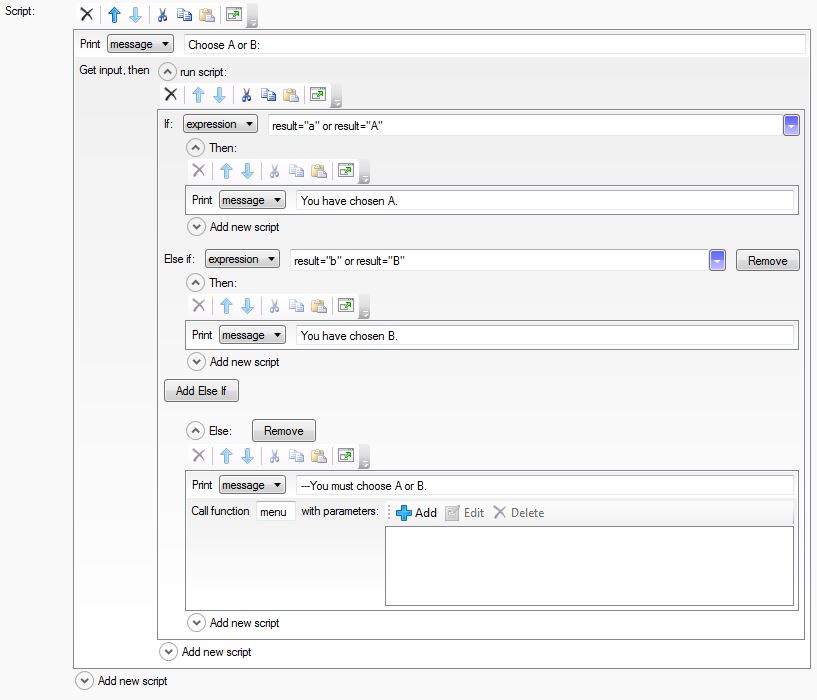This screenshot has width=817, height=700.
Task: Click Remove button on the 'Else if' row
Action: (767, 261)
